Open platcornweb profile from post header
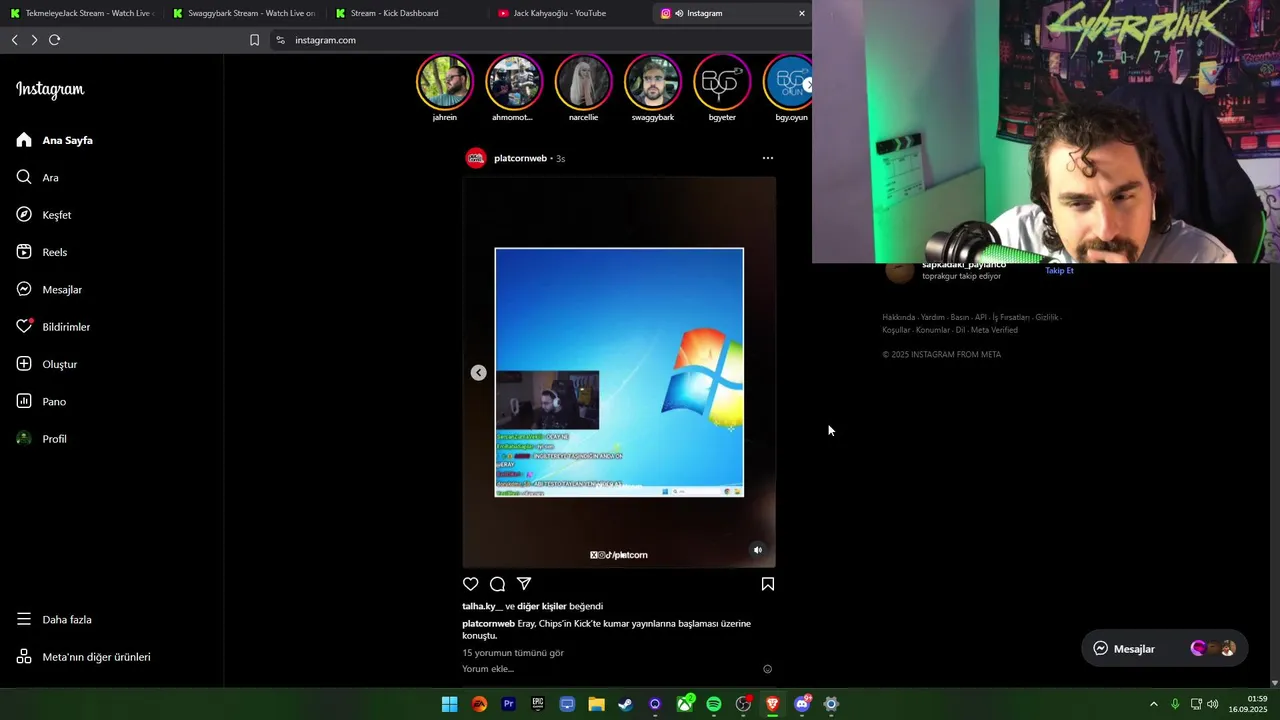This screenshot has height=720, width=1280. pos(520,158)
